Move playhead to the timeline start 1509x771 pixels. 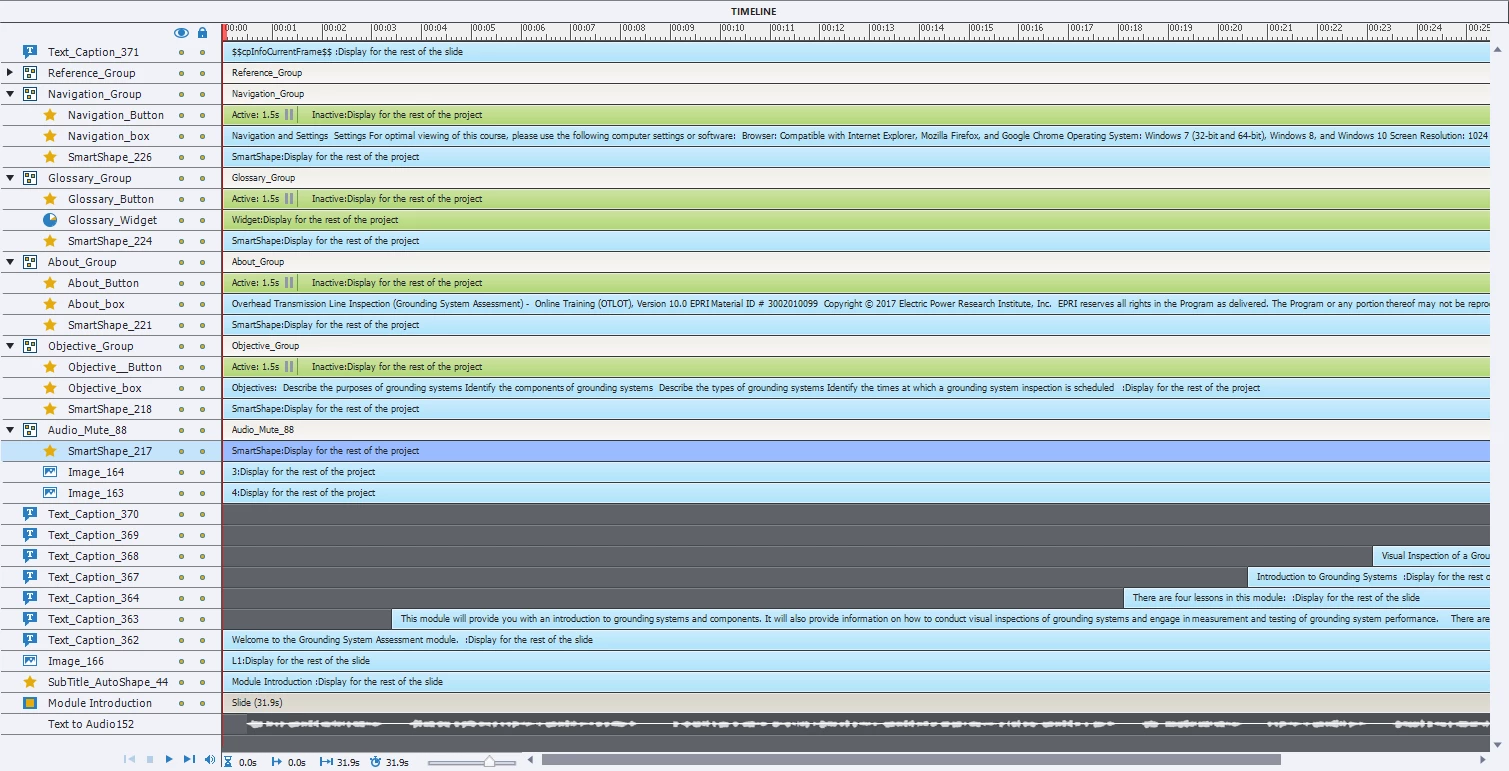pyautogui.click(x=130, y=760)
